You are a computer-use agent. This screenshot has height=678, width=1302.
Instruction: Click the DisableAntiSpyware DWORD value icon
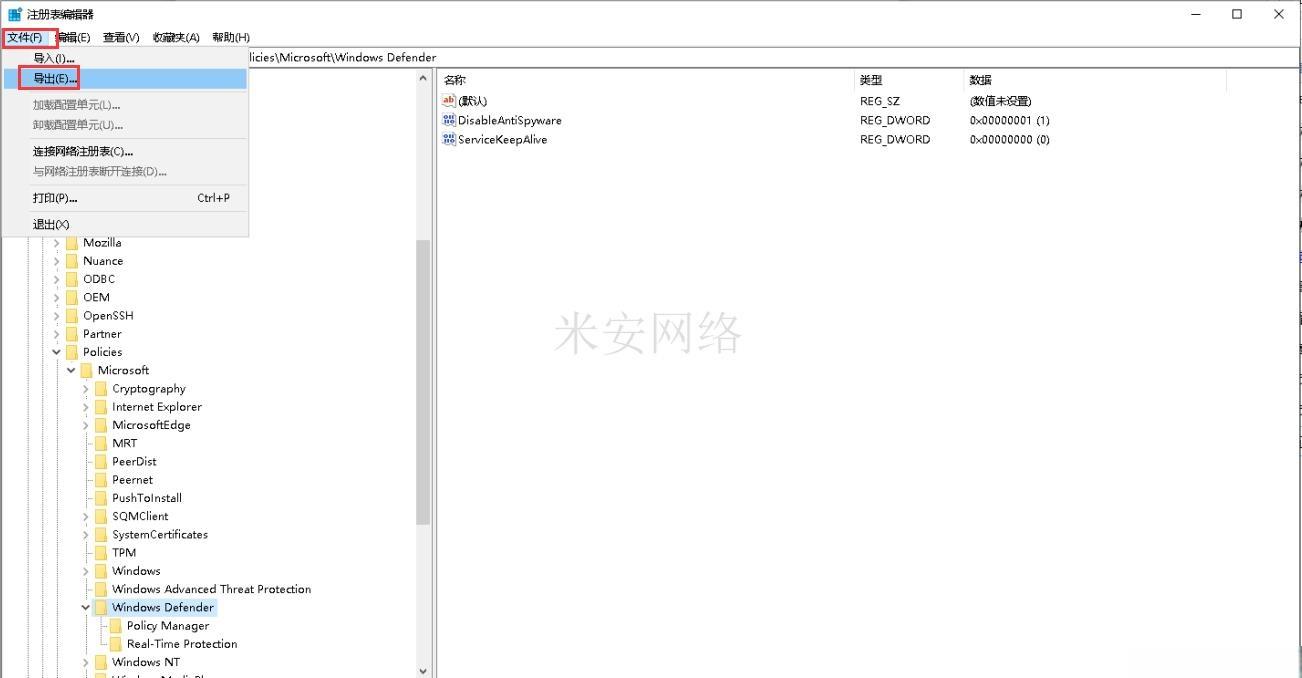[x=449, y=120]
